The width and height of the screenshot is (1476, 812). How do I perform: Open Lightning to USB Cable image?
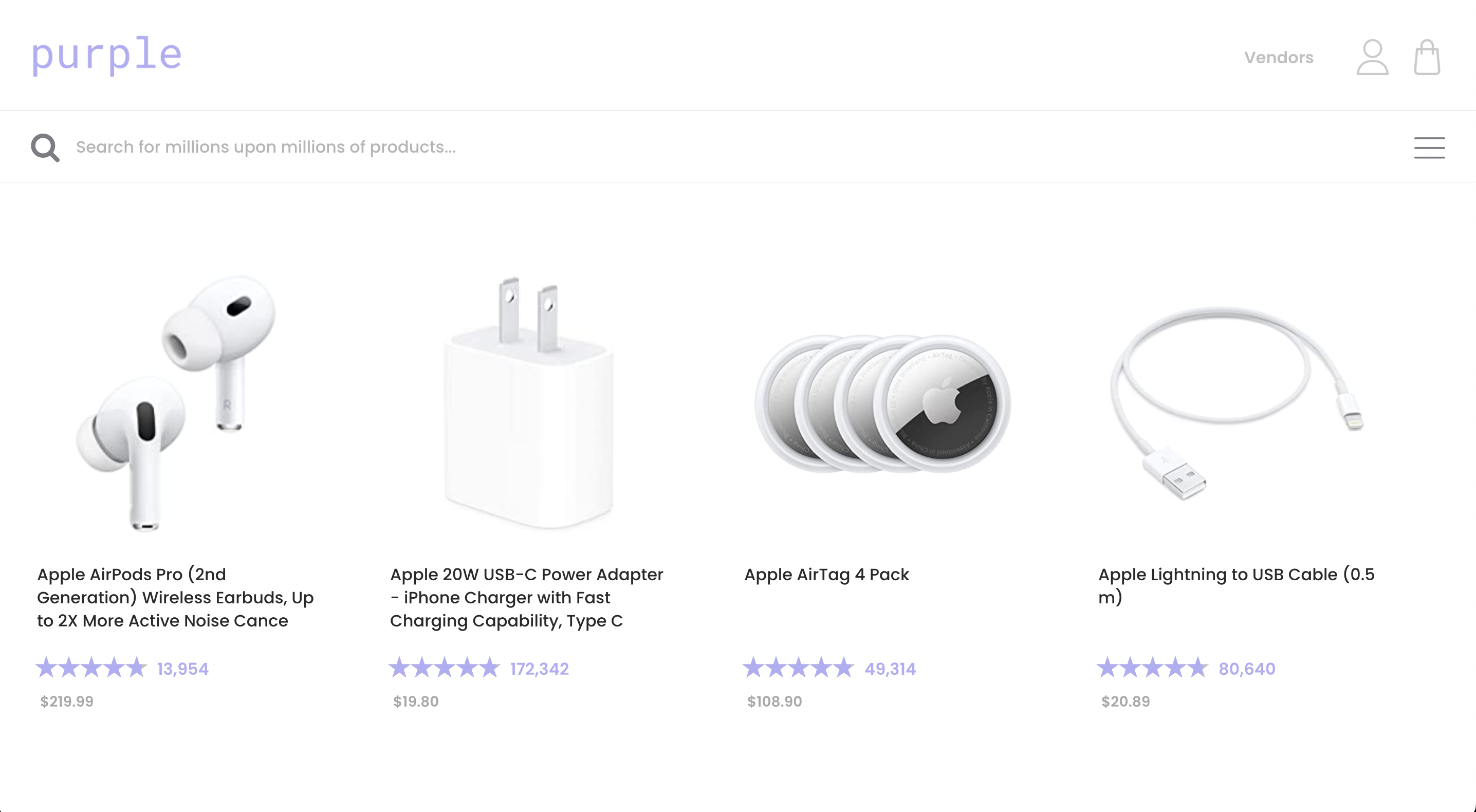tap(1237, 403)
